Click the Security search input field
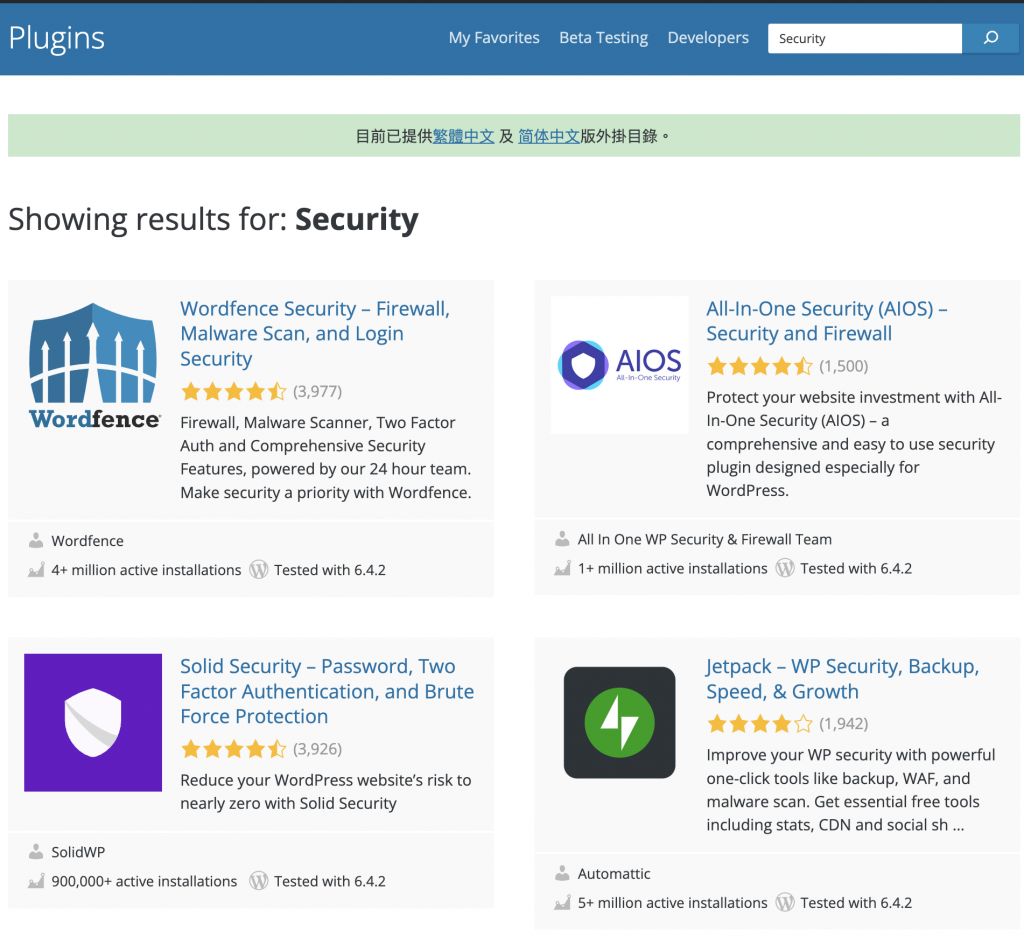 865,38
